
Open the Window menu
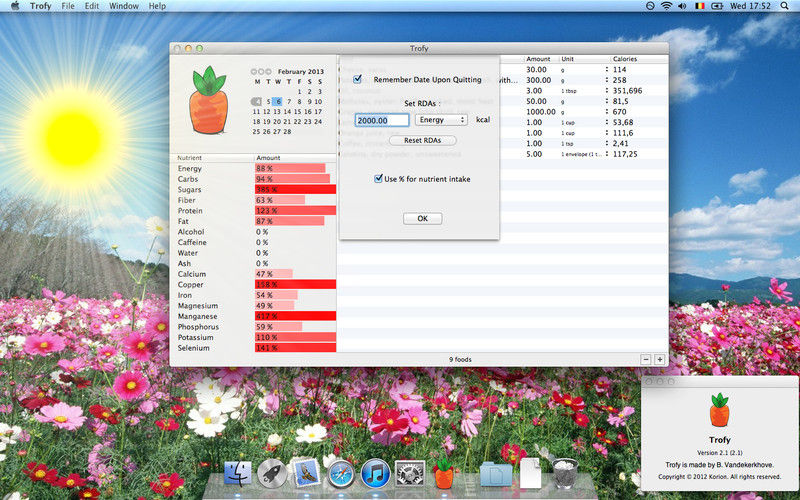tap(124, 6)
